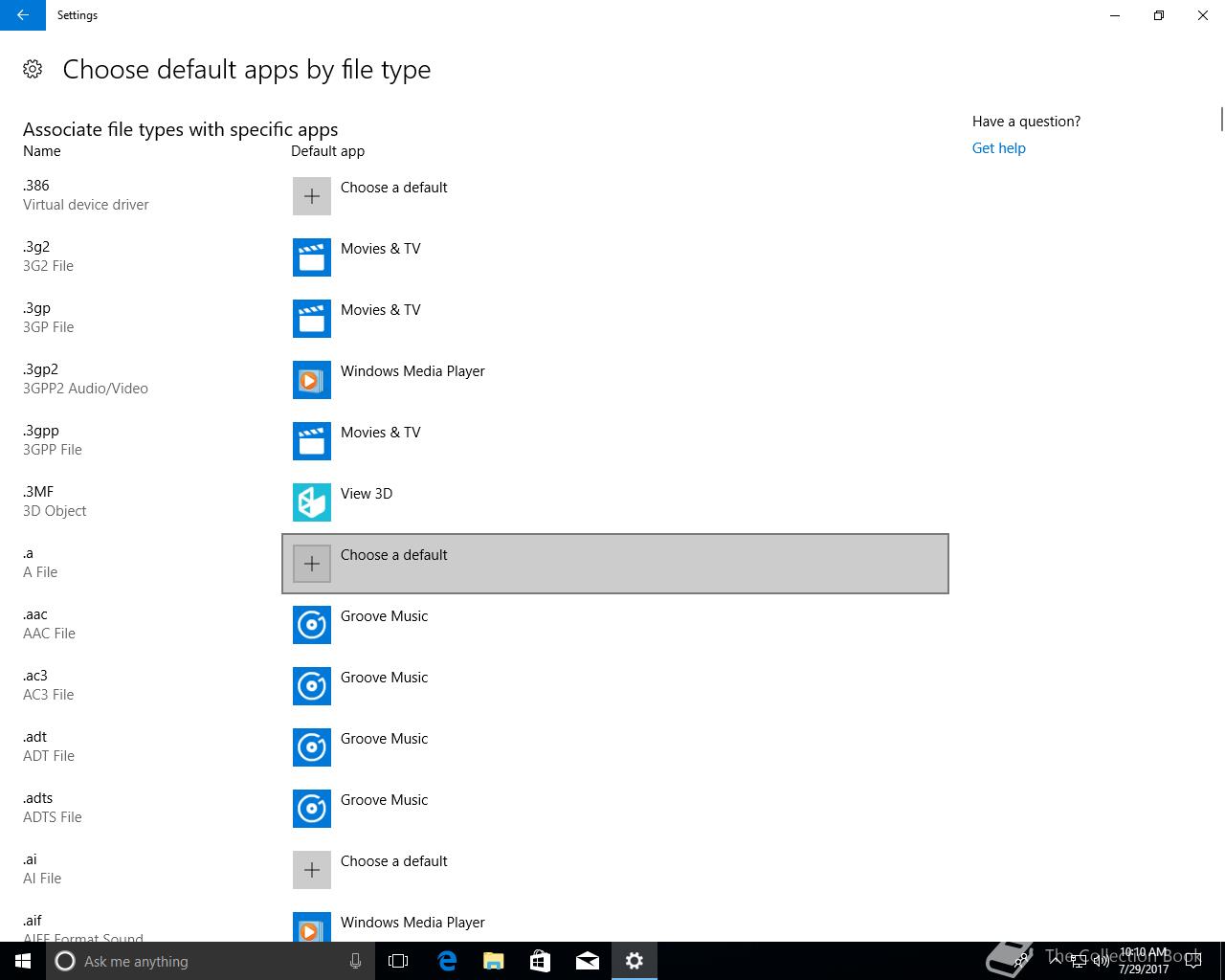Click Groove Music icon for .ac3

pos(312,686)
